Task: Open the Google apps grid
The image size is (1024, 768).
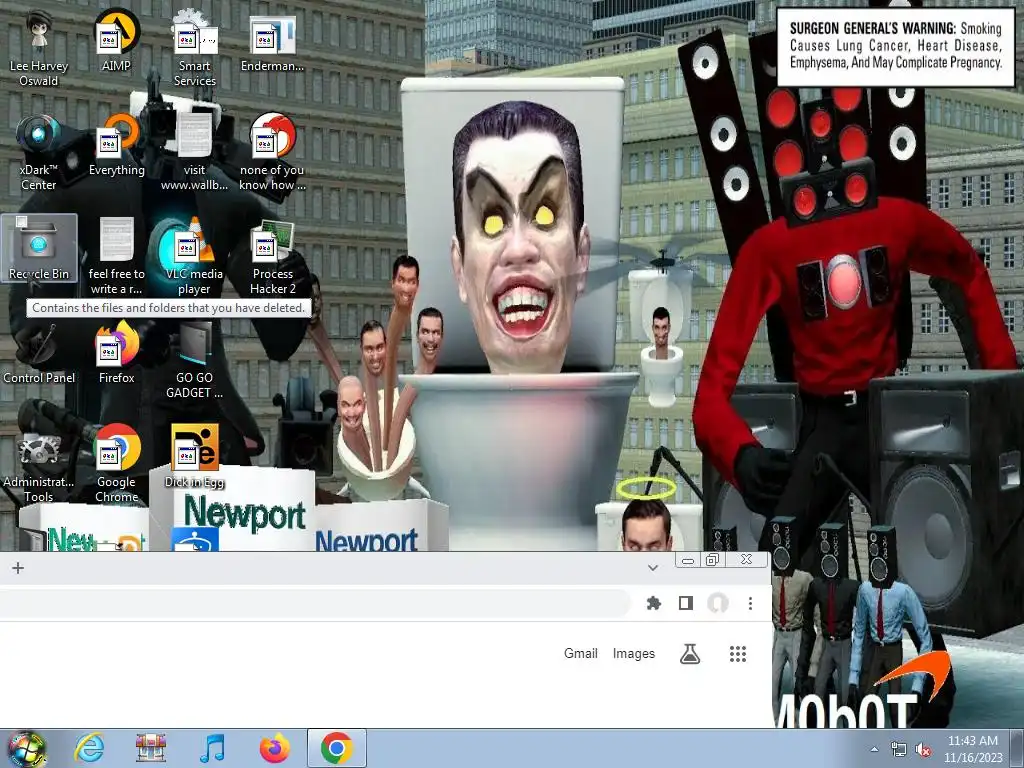Action: (737, 654)
